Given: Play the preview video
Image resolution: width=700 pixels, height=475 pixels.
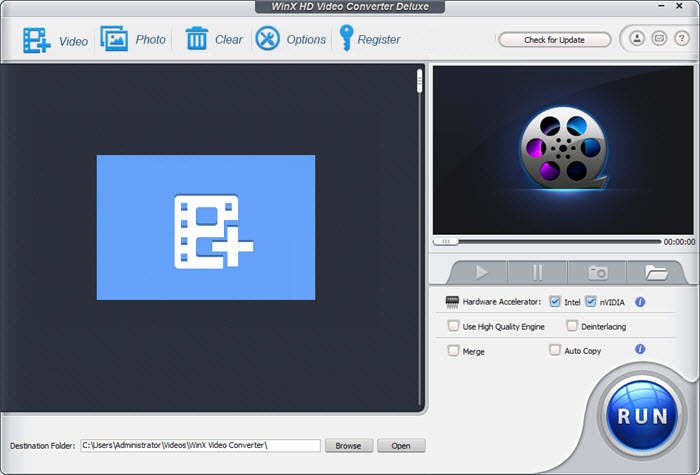Looking at the screenshot, I should click(481, 272).
